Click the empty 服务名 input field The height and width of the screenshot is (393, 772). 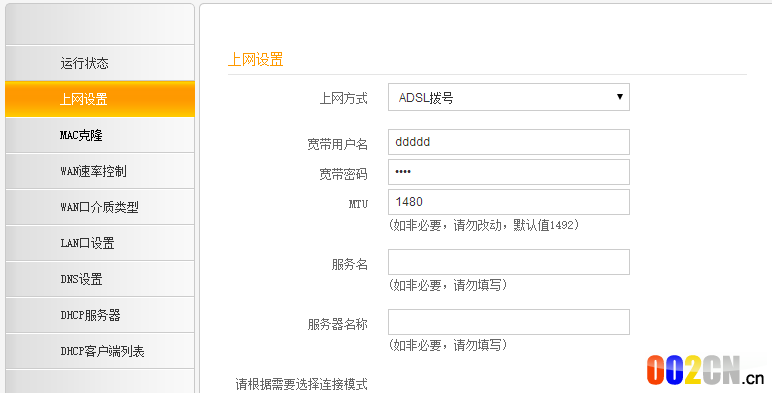tap(509, 262)
